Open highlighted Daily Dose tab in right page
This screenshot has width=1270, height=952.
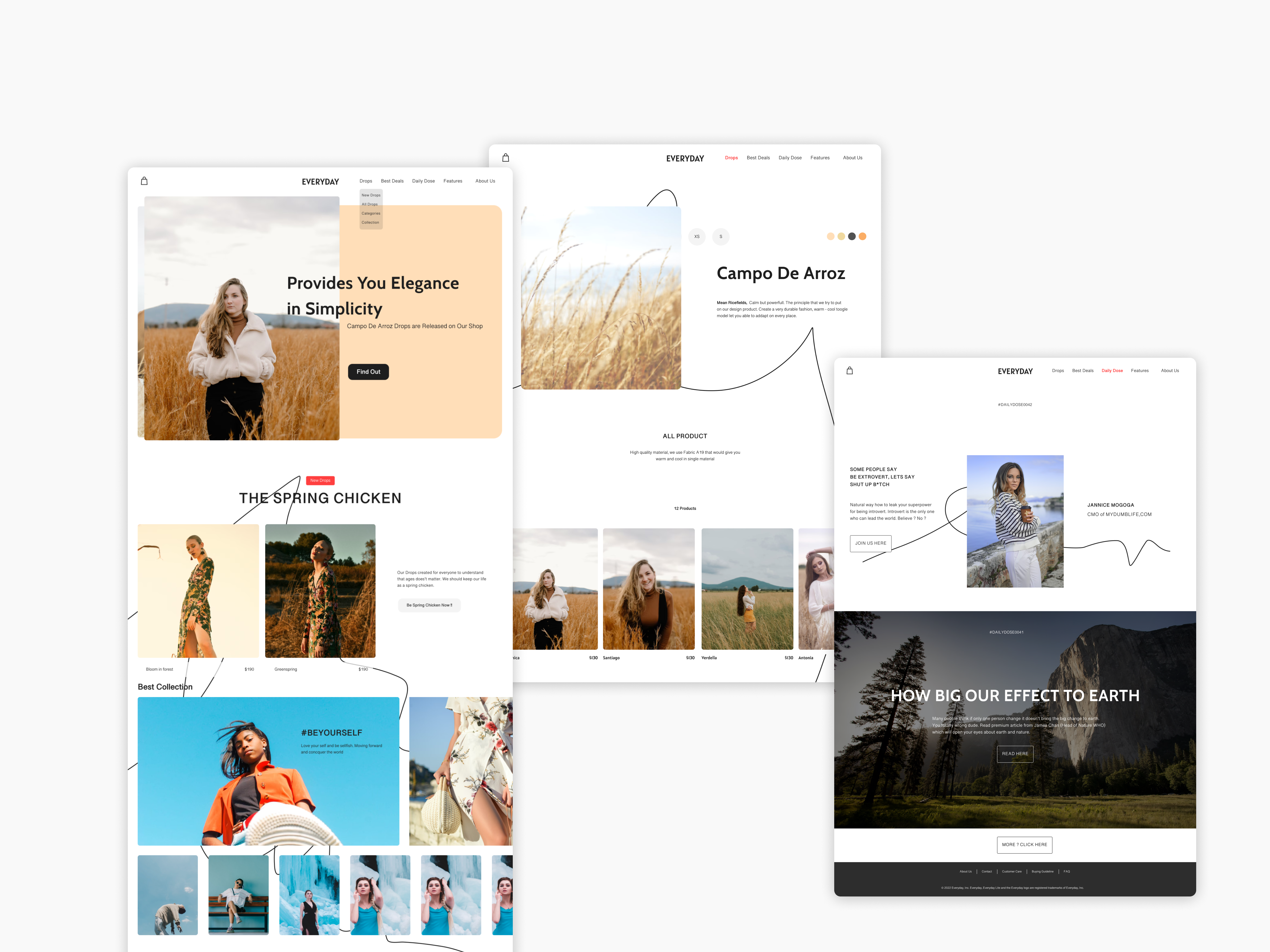(x=1112, y=371)
